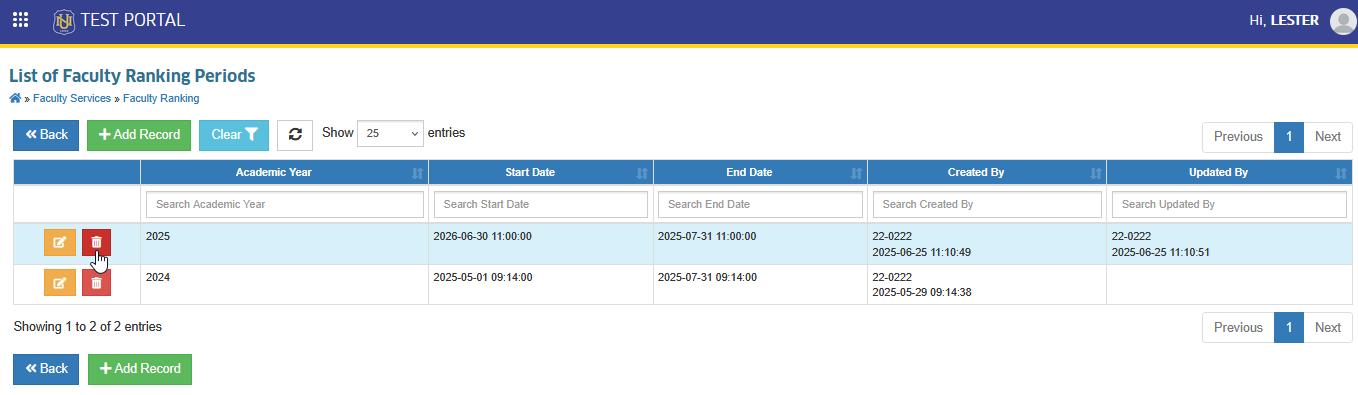1358x395 pixels.
Task: Click the top Add Record button
Action: [139, 135]
